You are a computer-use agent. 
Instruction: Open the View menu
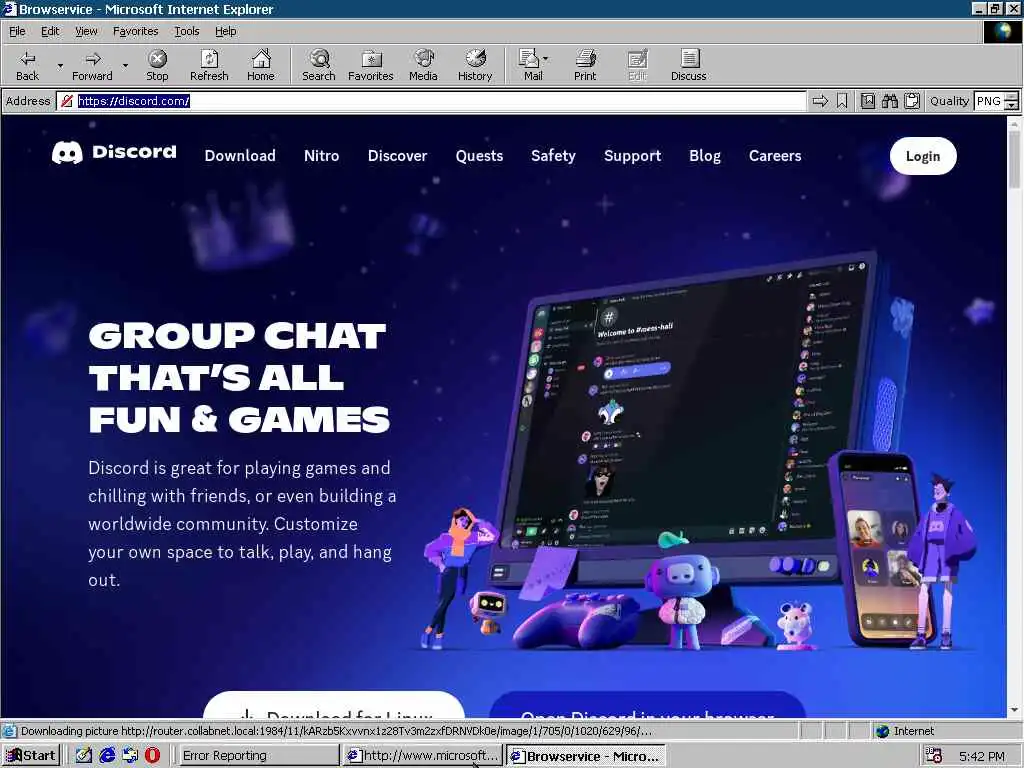tap(86, 31)
